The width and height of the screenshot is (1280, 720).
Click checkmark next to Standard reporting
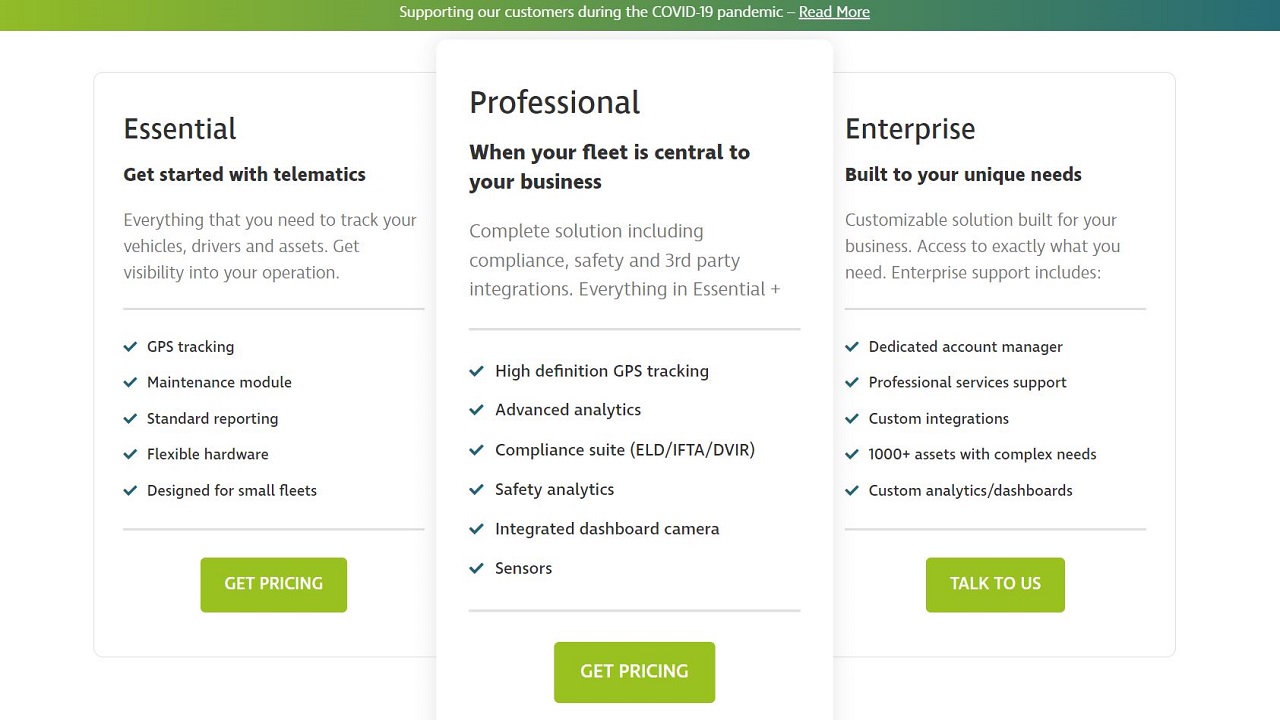click(130, 418)
